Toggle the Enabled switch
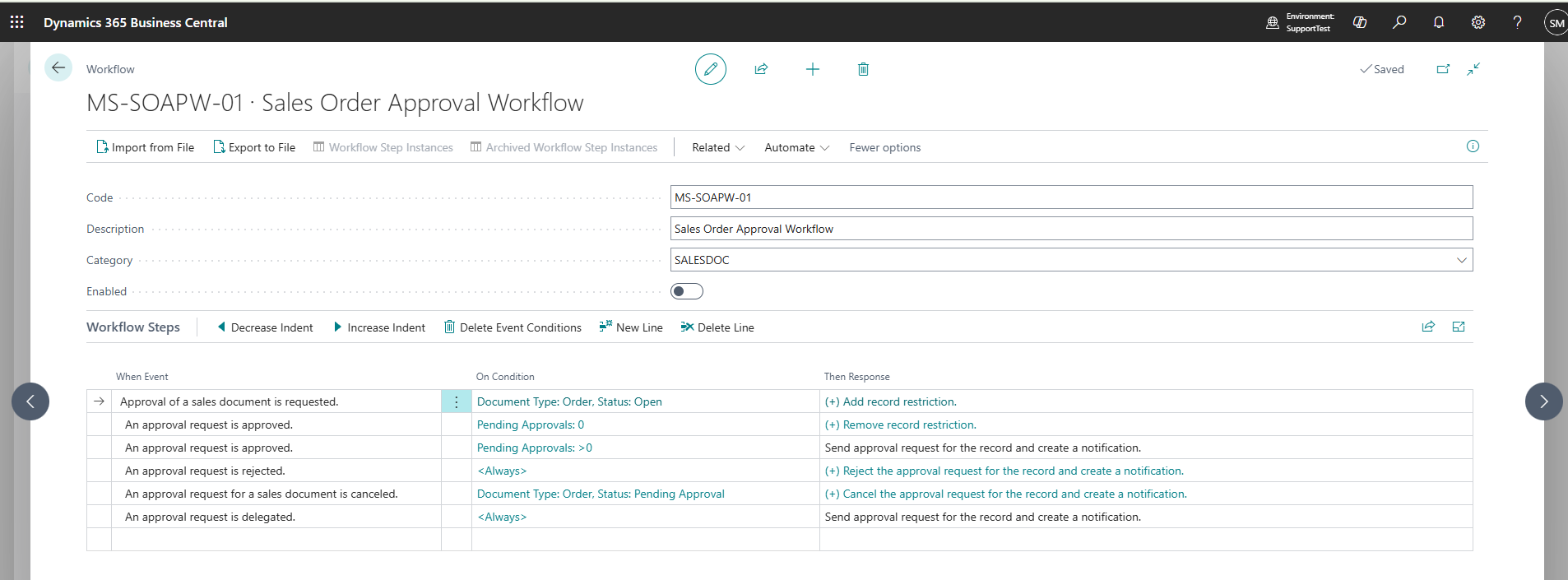This screenshot has width=1568, height=580. tap(687, 291)
